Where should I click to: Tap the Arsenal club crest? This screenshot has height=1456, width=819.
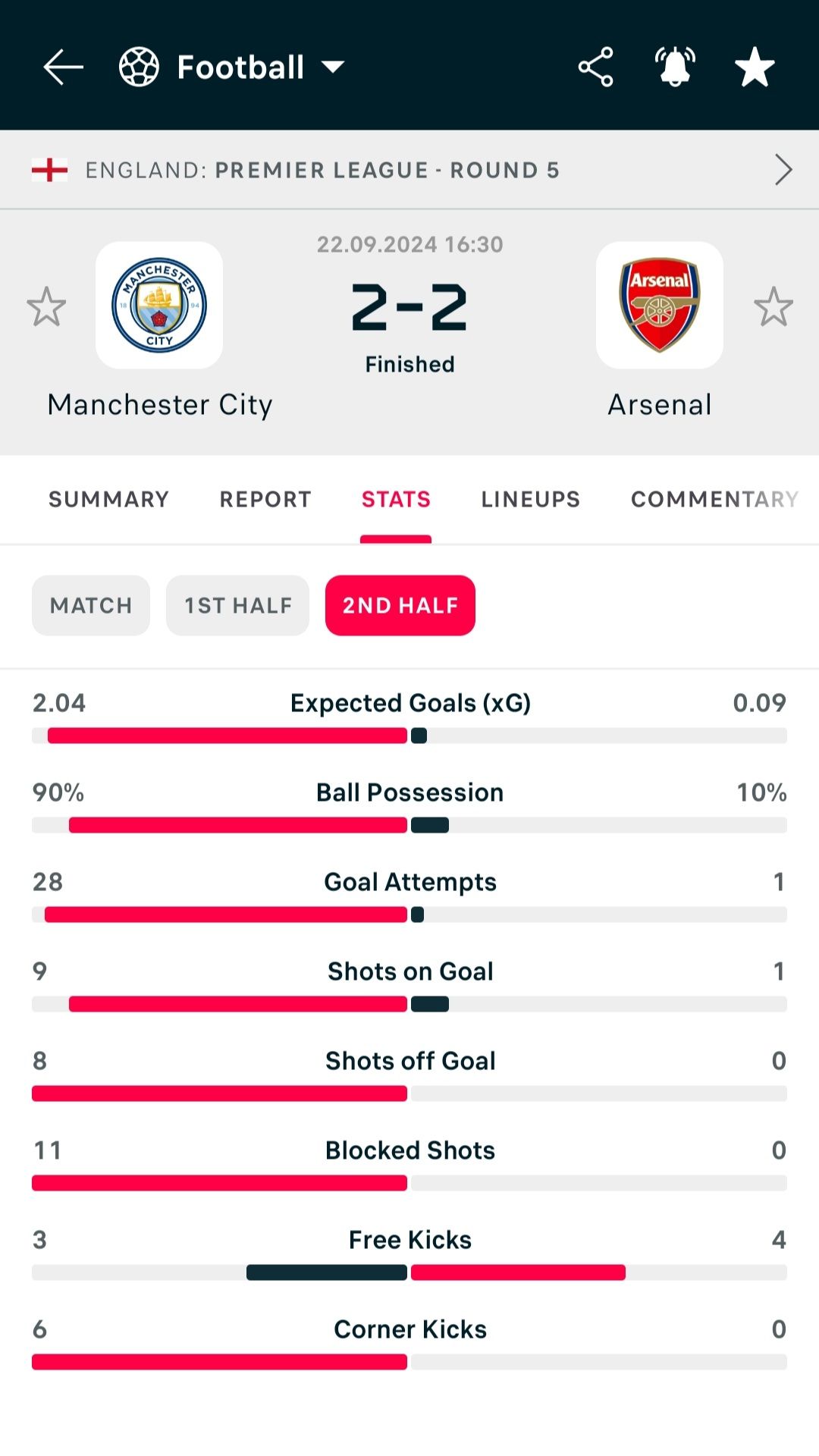(x=660, y=306)
